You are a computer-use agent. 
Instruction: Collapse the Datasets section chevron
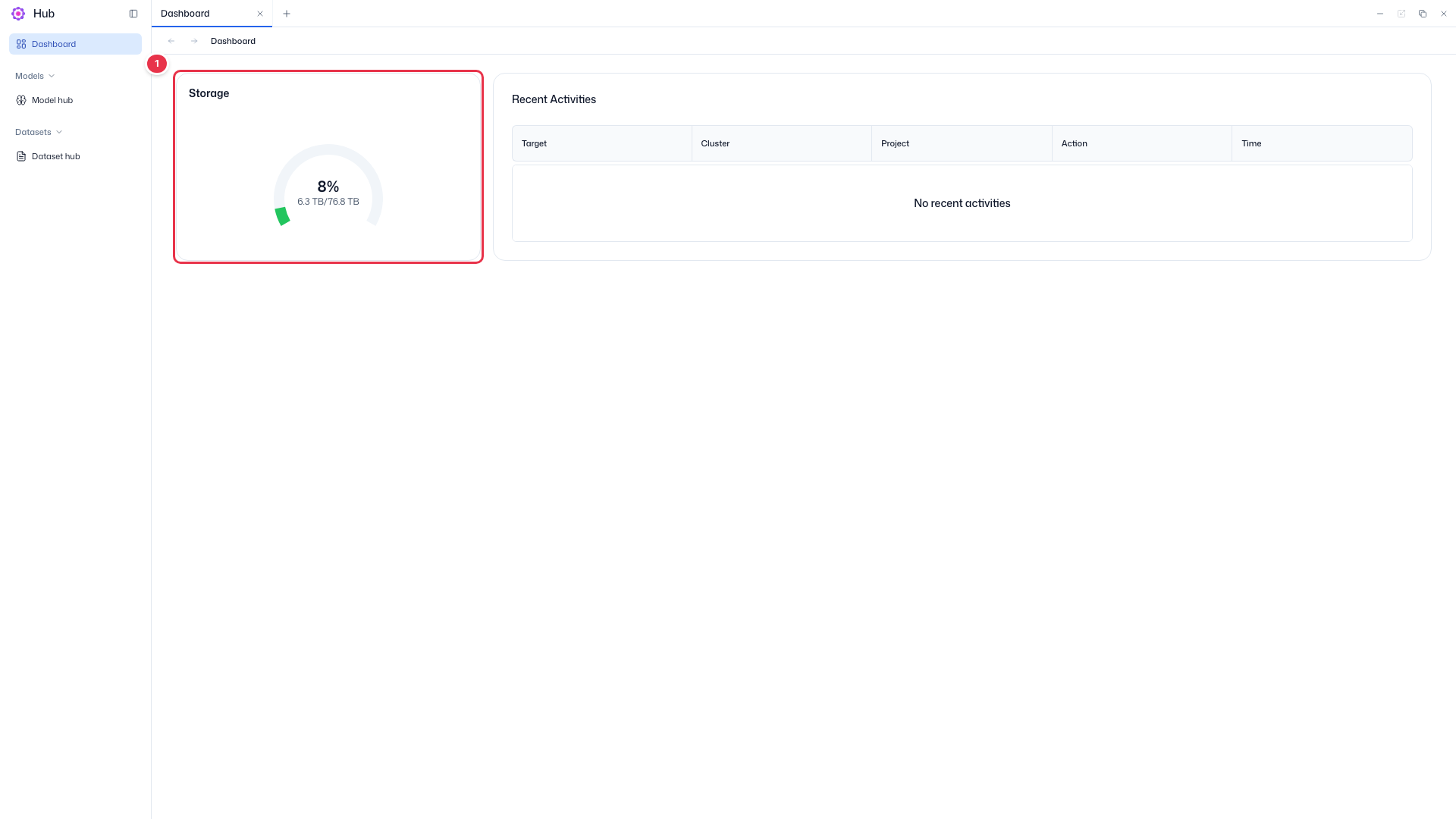[59, 132]
